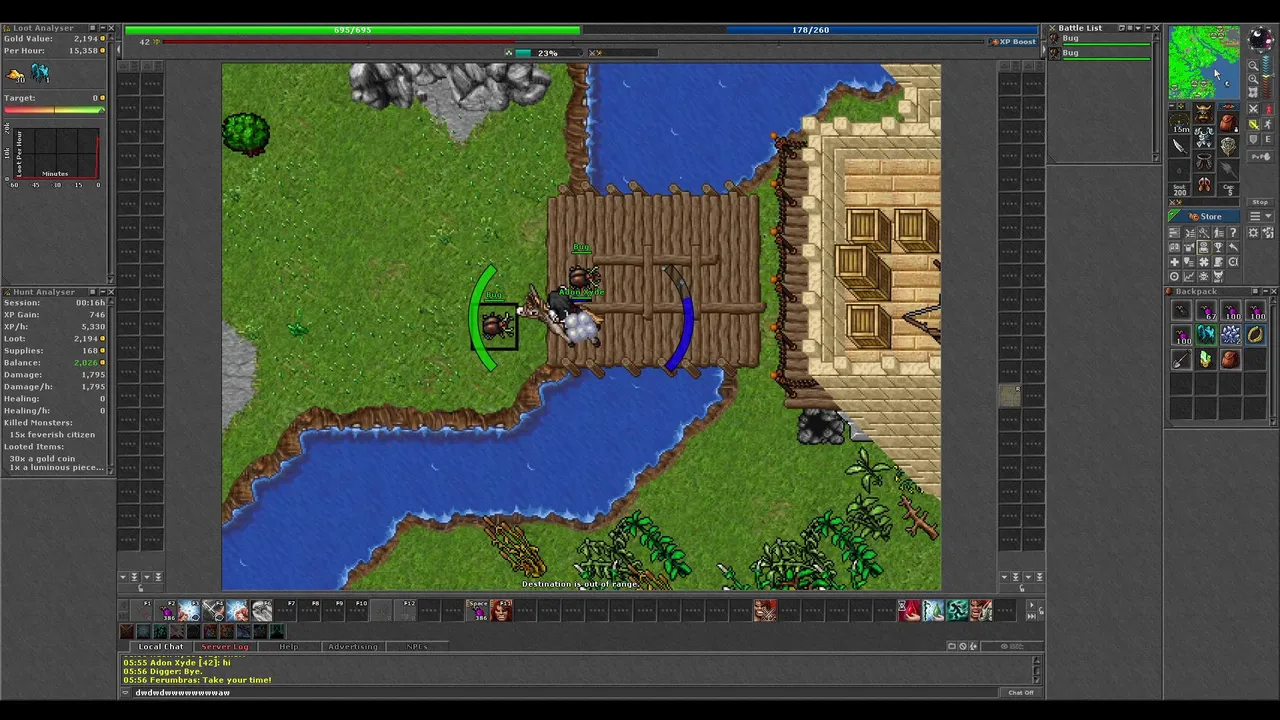
Task: Click the XP Boost button
Action: pyautogui.click(x=1014, y=42)
